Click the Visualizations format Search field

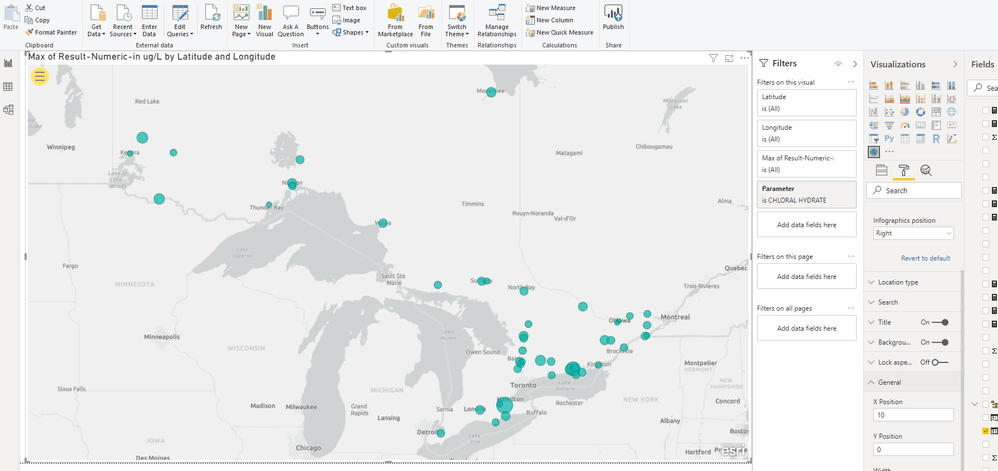click(913, 190)
